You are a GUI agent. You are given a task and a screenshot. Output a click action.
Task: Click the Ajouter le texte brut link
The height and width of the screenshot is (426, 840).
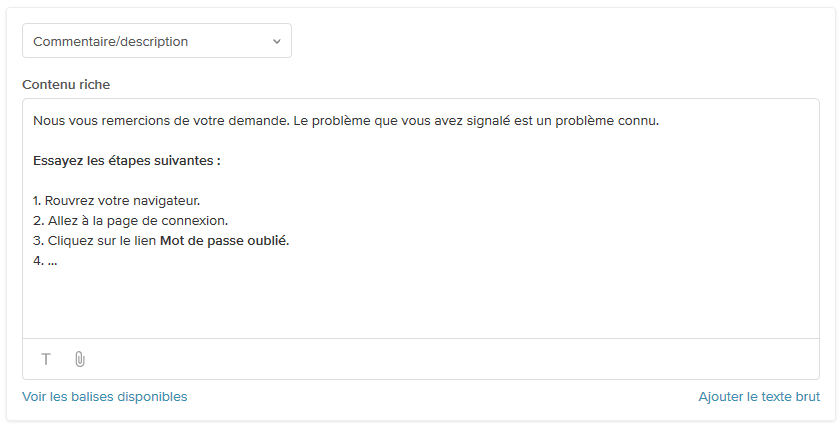pos(759,396)
